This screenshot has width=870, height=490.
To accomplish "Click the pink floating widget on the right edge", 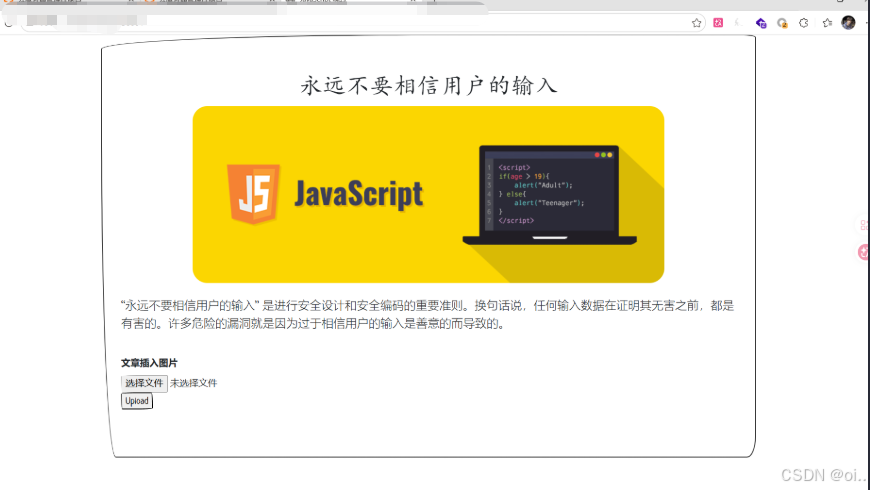I will (x=863, y=252).
